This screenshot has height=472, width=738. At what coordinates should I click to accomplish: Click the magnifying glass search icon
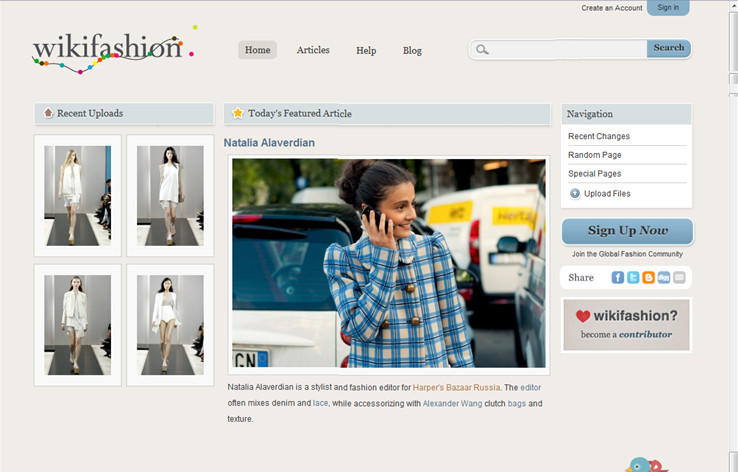pos(483,49)
